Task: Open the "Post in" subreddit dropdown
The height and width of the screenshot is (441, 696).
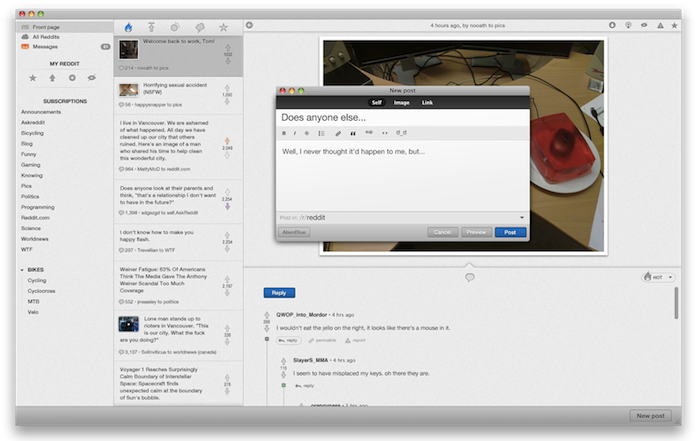Action: [x=521, y=217]
